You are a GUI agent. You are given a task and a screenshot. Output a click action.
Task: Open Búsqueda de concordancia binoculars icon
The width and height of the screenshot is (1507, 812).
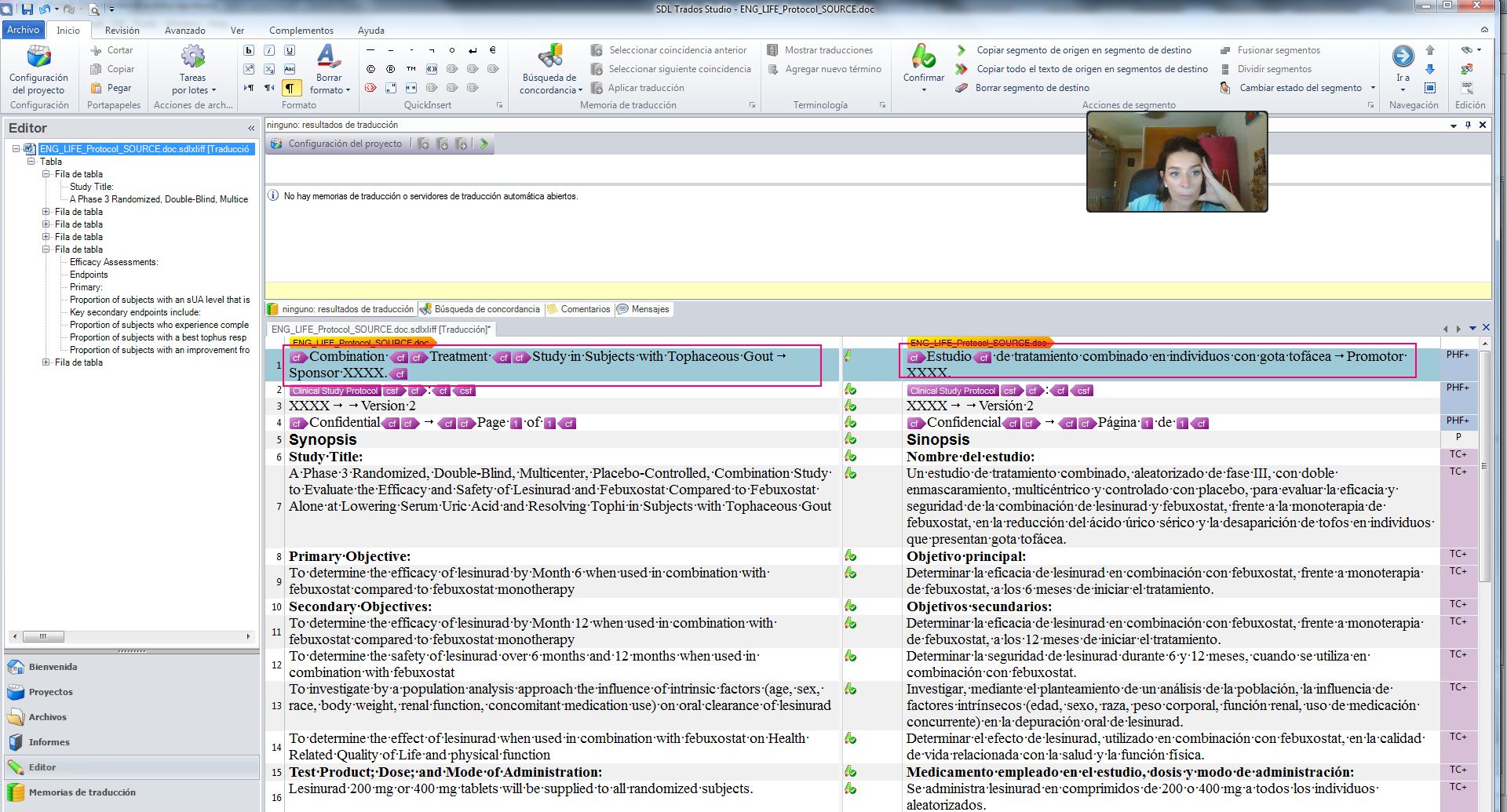click(550, 56)
